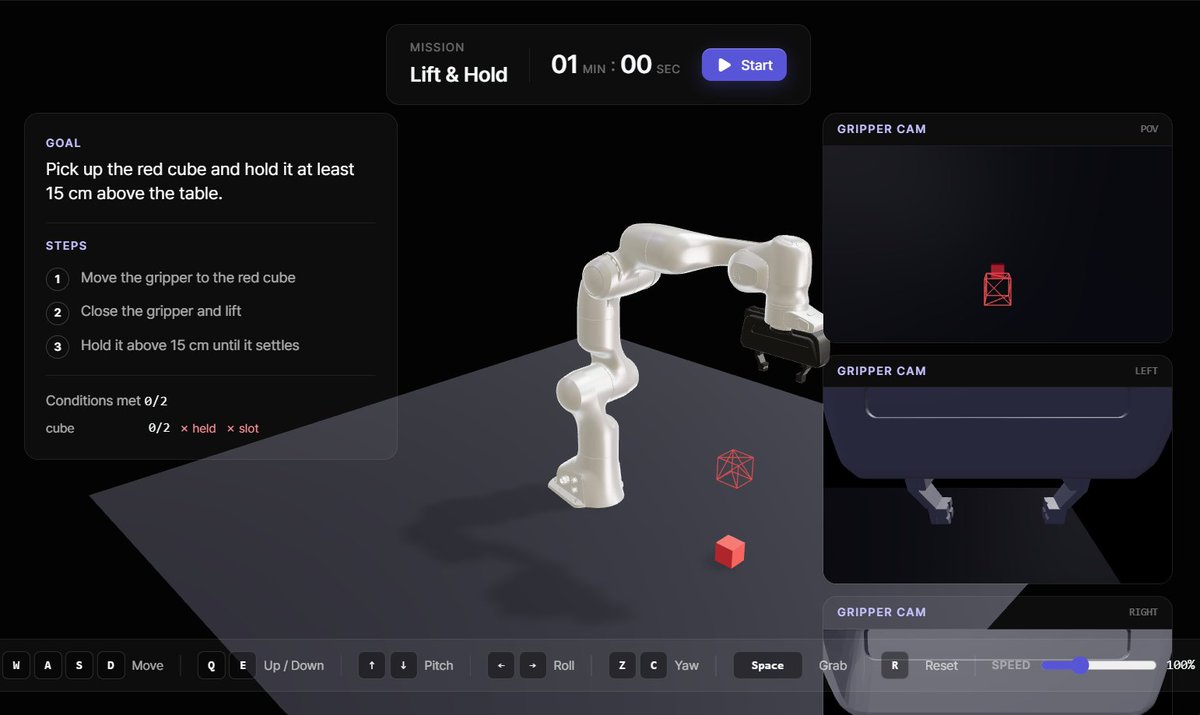This screenshot has height=715, width=1200.
Task: Click the 'Pitch' label
Action: click(439, 665)
